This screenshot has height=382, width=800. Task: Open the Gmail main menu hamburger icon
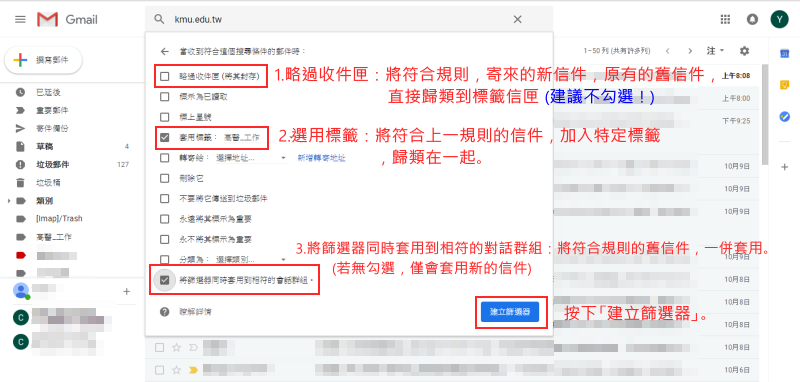(20, 19)
